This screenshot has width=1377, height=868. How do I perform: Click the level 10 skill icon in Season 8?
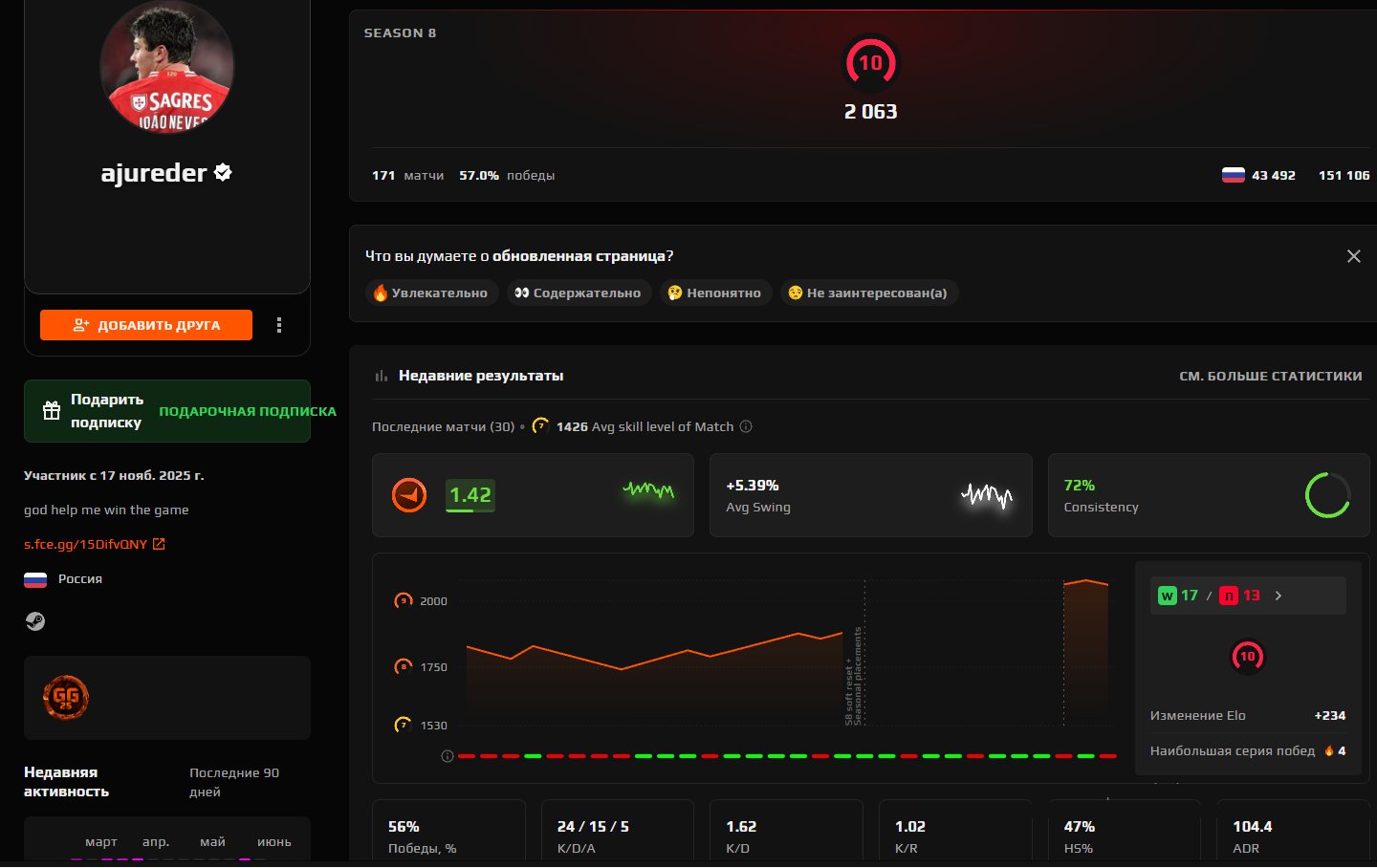870,63
